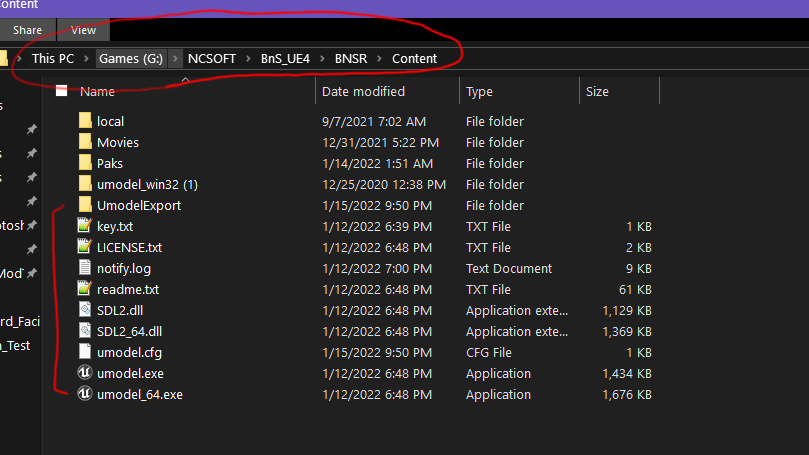Navigate to BnS_UE4 in the breadcrumb
Screen dimensions: 809x455
point(285,58)
